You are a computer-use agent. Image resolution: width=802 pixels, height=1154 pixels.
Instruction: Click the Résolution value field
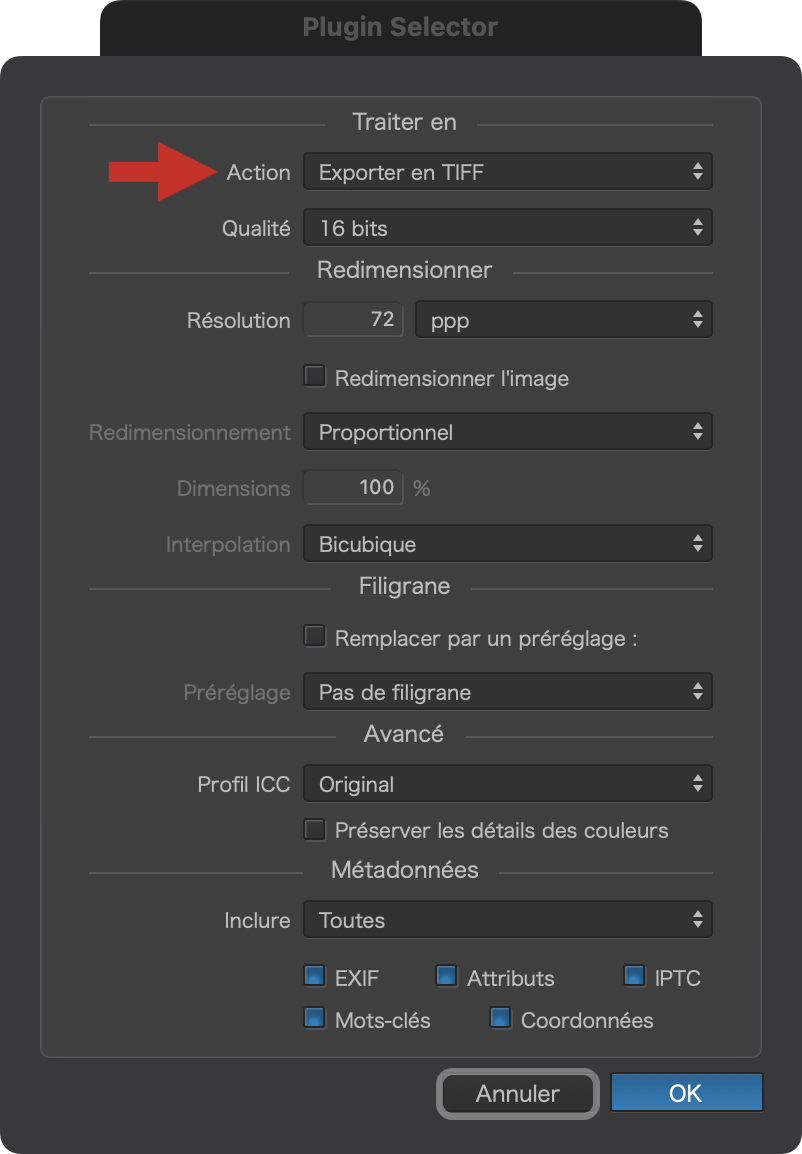click(x=353, y=319)
